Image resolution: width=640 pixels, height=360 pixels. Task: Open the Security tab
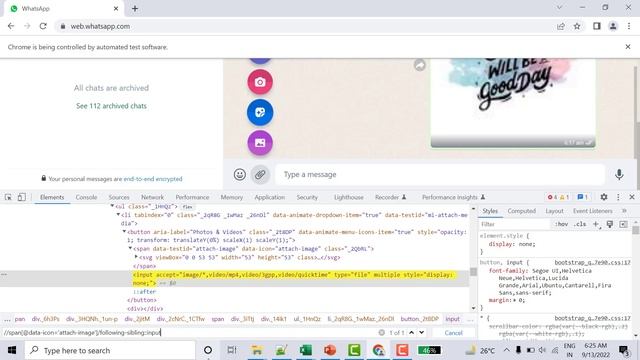point(307,197)
